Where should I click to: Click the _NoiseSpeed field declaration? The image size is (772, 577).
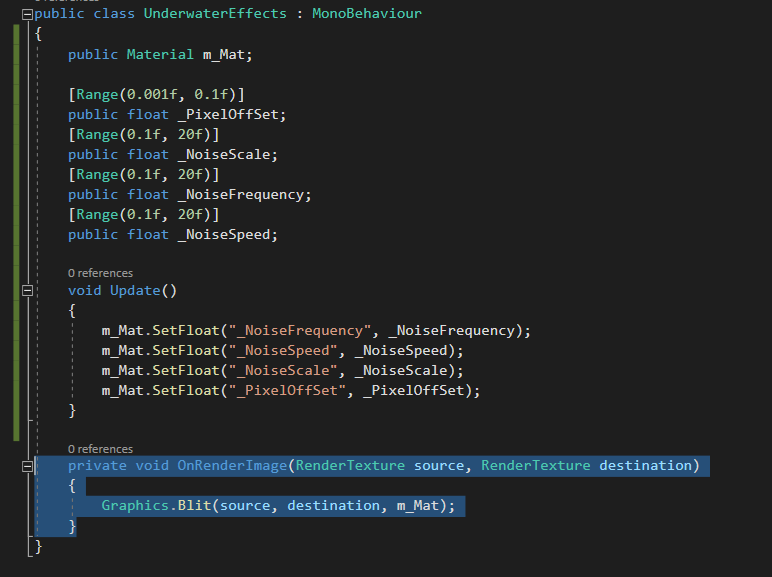tap(173, 234)
